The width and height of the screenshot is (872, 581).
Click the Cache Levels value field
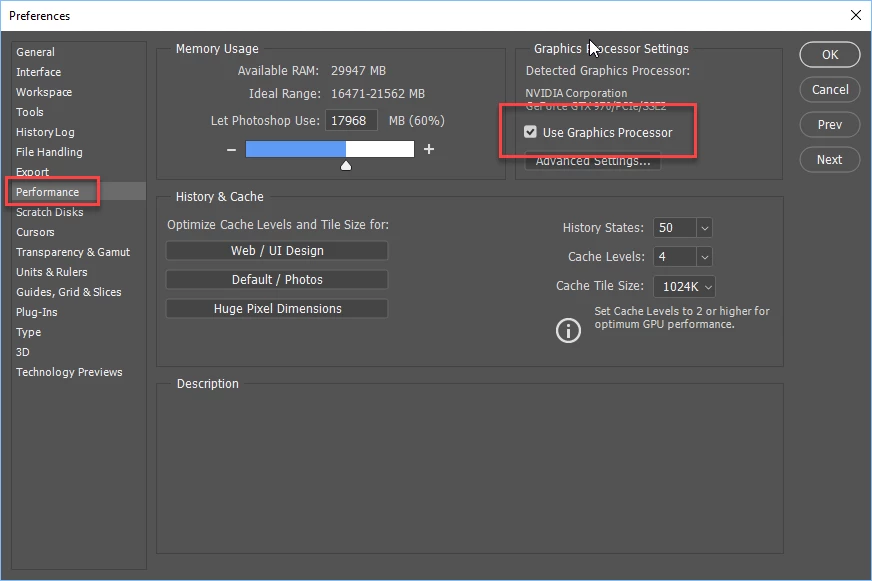(x=675, y=257)
